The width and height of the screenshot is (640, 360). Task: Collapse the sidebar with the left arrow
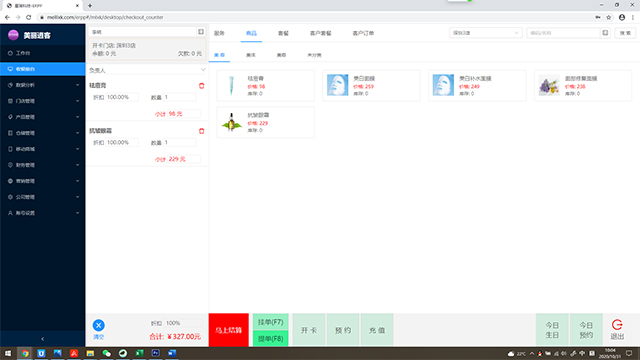(42, 339)
